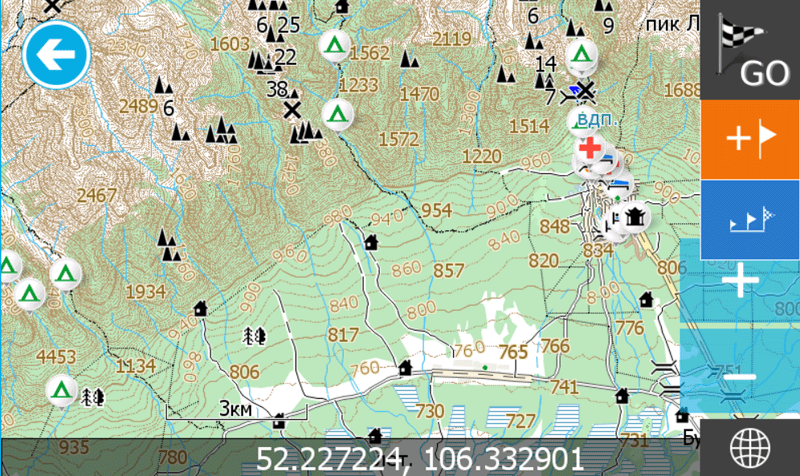
Task: Zoom in with the plus button
Action: click(740, 280)
